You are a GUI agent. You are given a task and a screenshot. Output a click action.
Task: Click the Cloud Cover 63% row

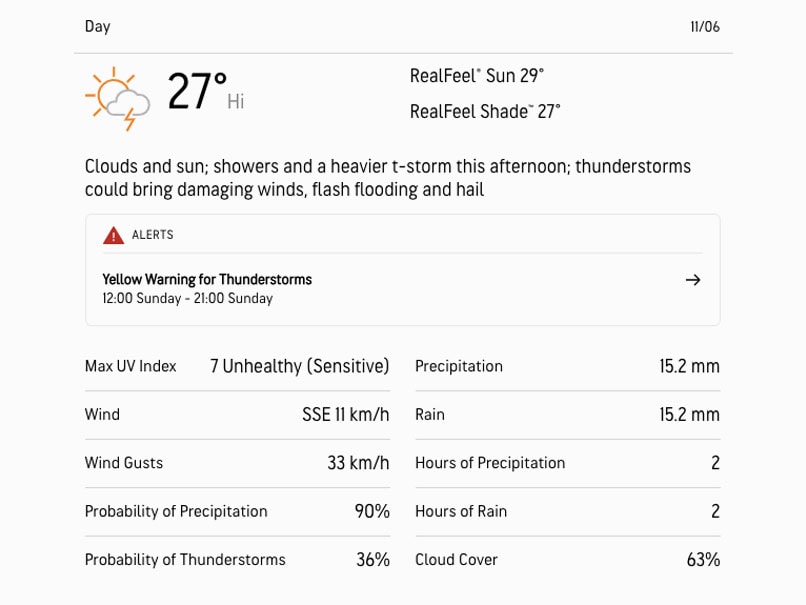567,560
